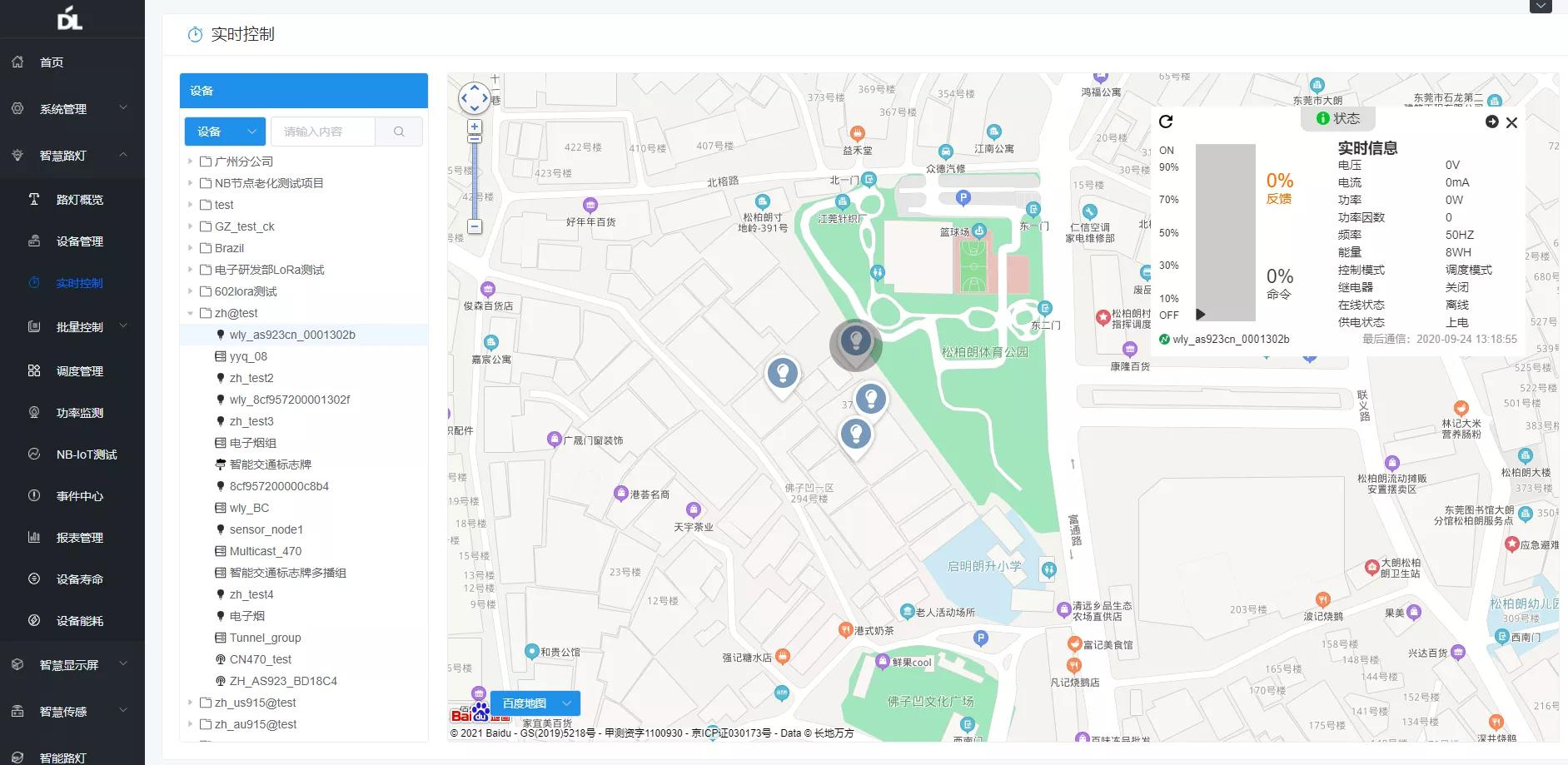Click the selected grey lamp marker on map

pos(855,343)
